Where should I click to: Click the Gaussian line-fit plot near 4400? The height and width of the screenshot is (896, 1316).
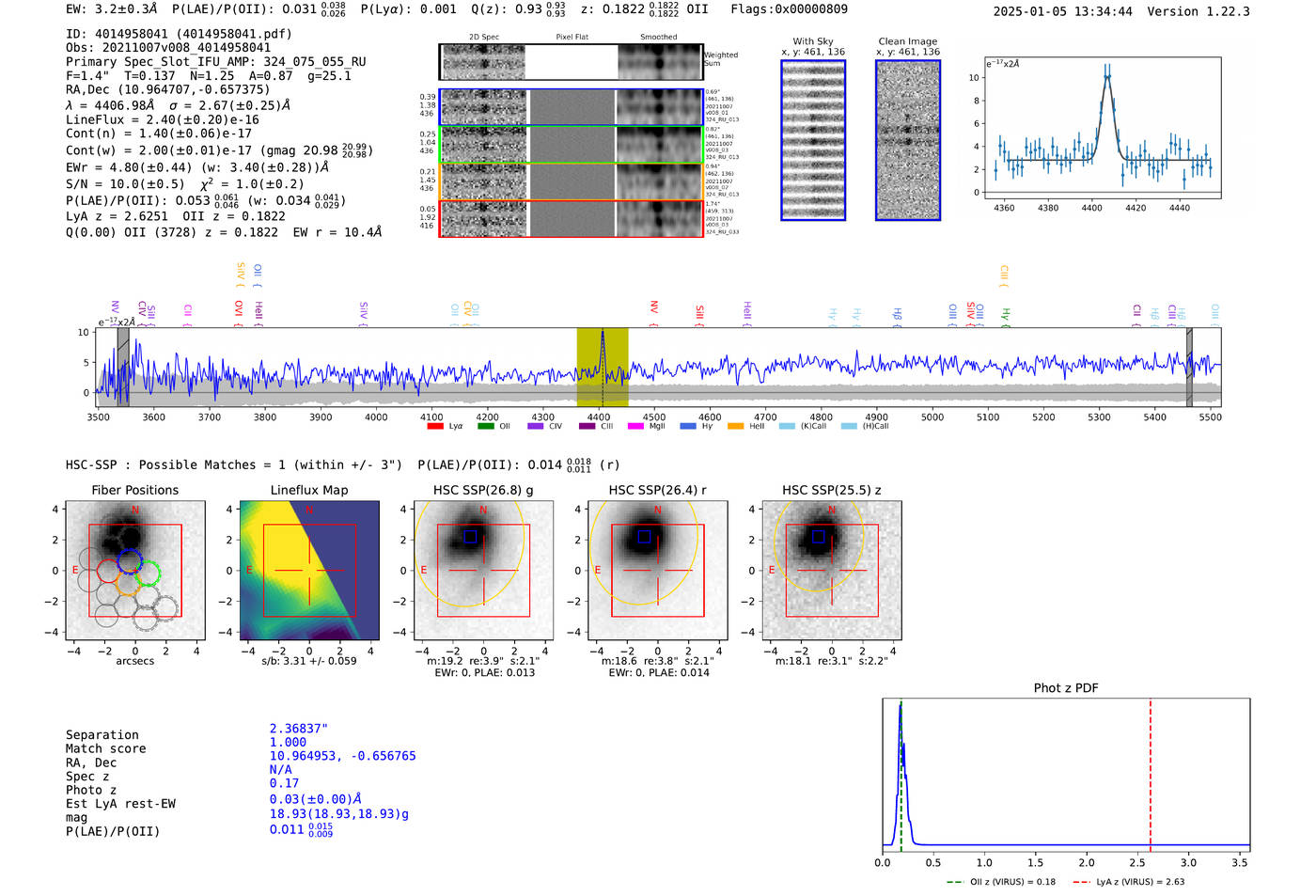(x=1102, y=128)
